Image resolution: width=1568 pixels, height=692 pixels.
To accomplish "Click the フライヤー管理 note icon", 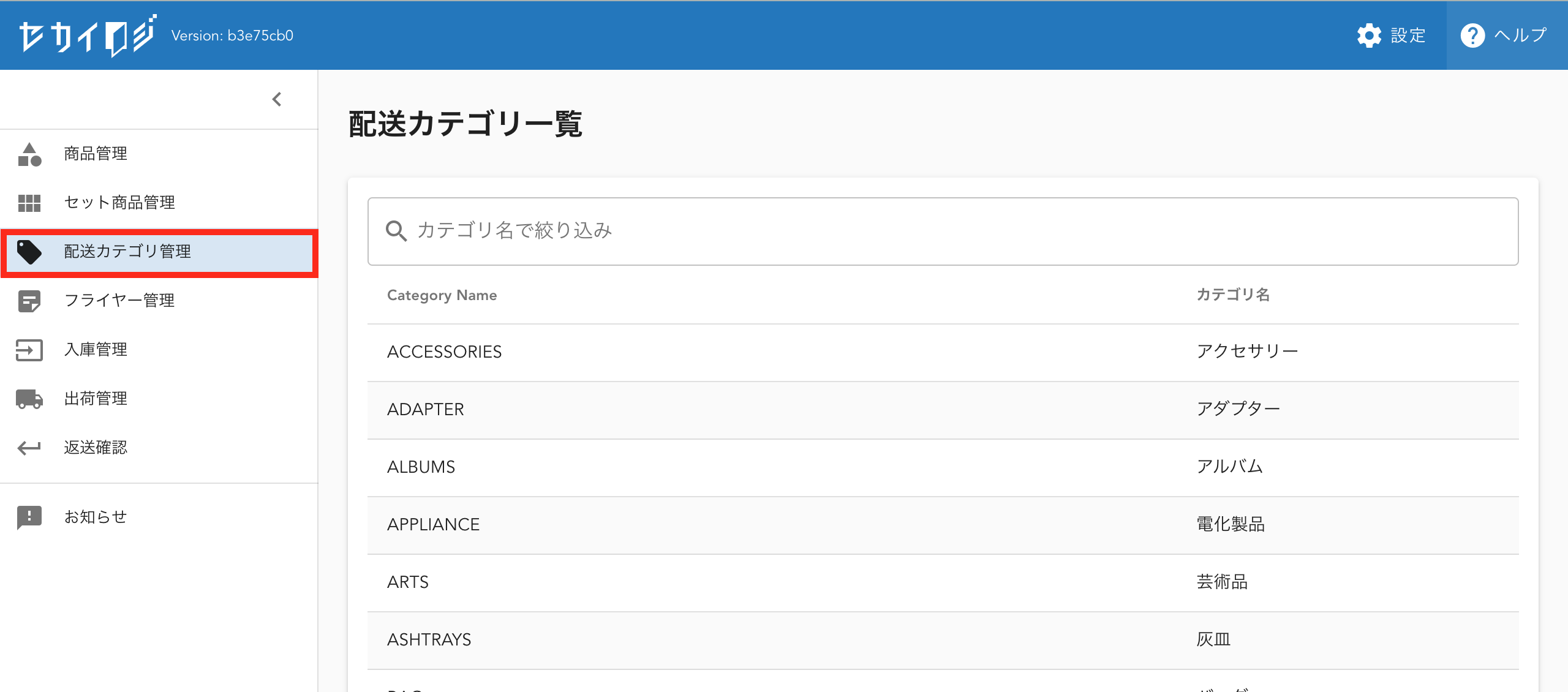I will click(29, 301).
